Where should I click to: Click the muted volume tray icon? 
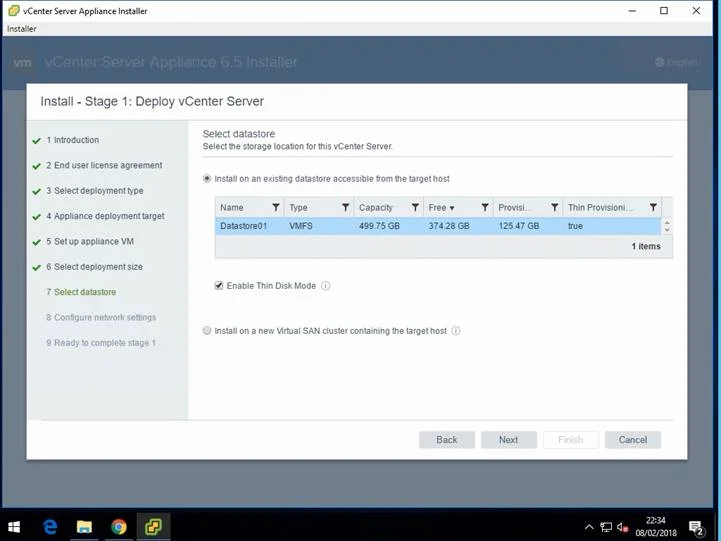(x=623, y=527)
